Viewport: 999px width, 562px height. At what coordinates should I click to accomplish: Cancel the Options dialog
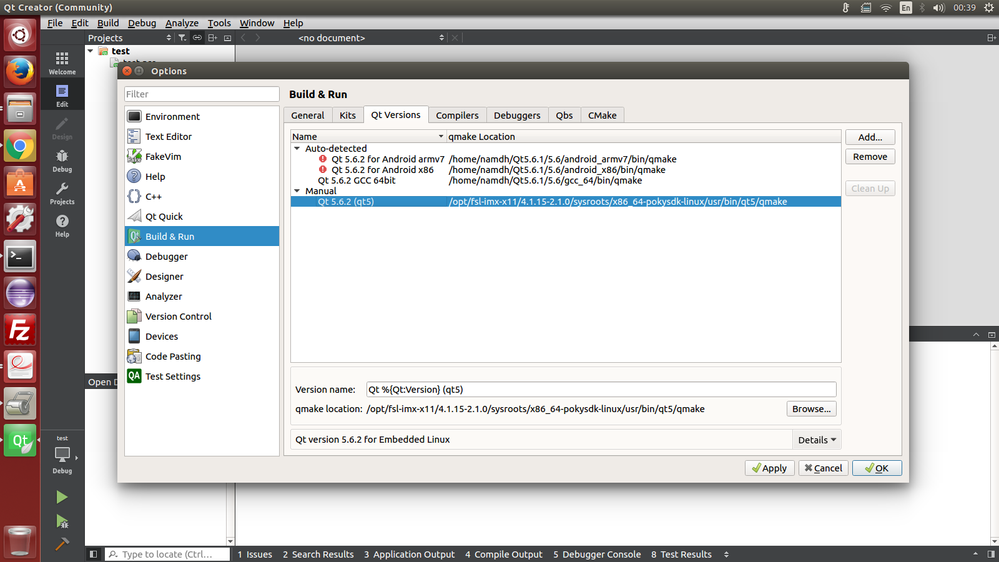click(823, 468)
